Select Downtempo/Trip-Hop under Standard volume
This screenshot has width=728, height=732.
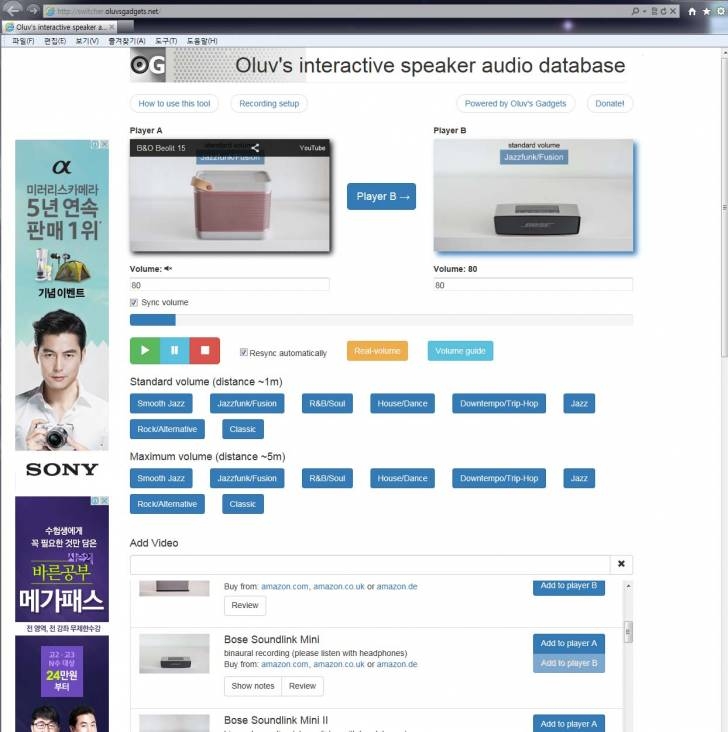pos(499,403)
